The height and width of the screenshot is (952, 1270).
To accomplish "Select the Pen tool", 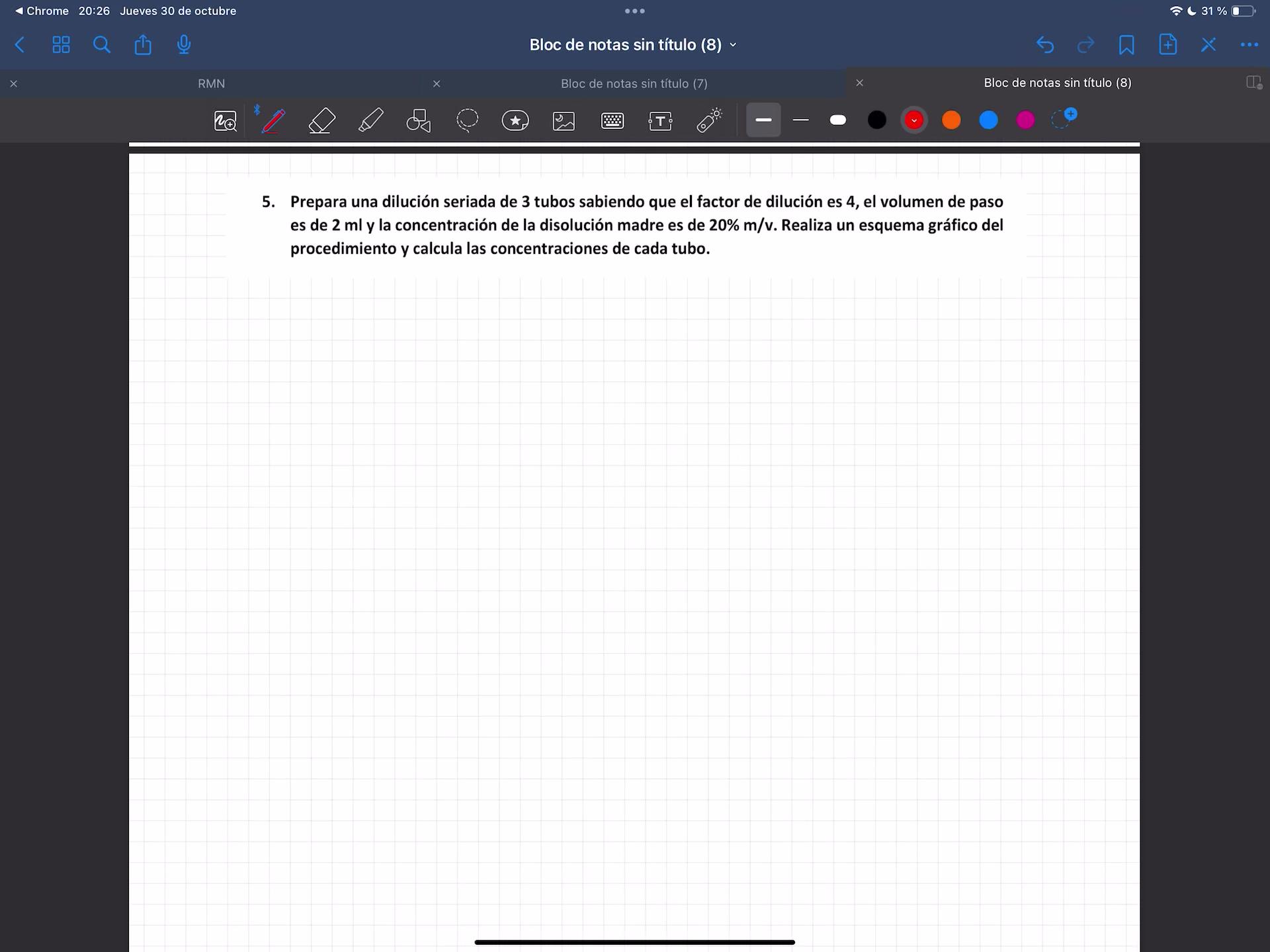I will point(273,120).
